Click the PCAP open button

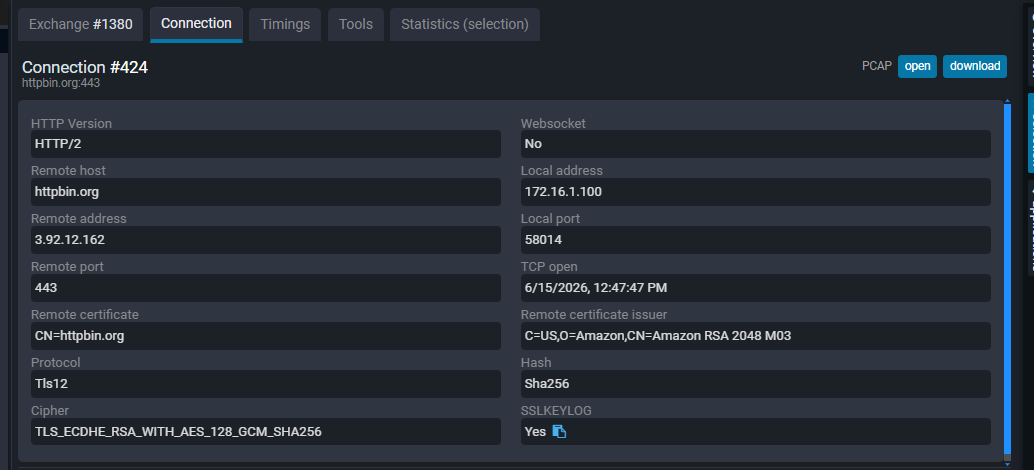[917, 66]
